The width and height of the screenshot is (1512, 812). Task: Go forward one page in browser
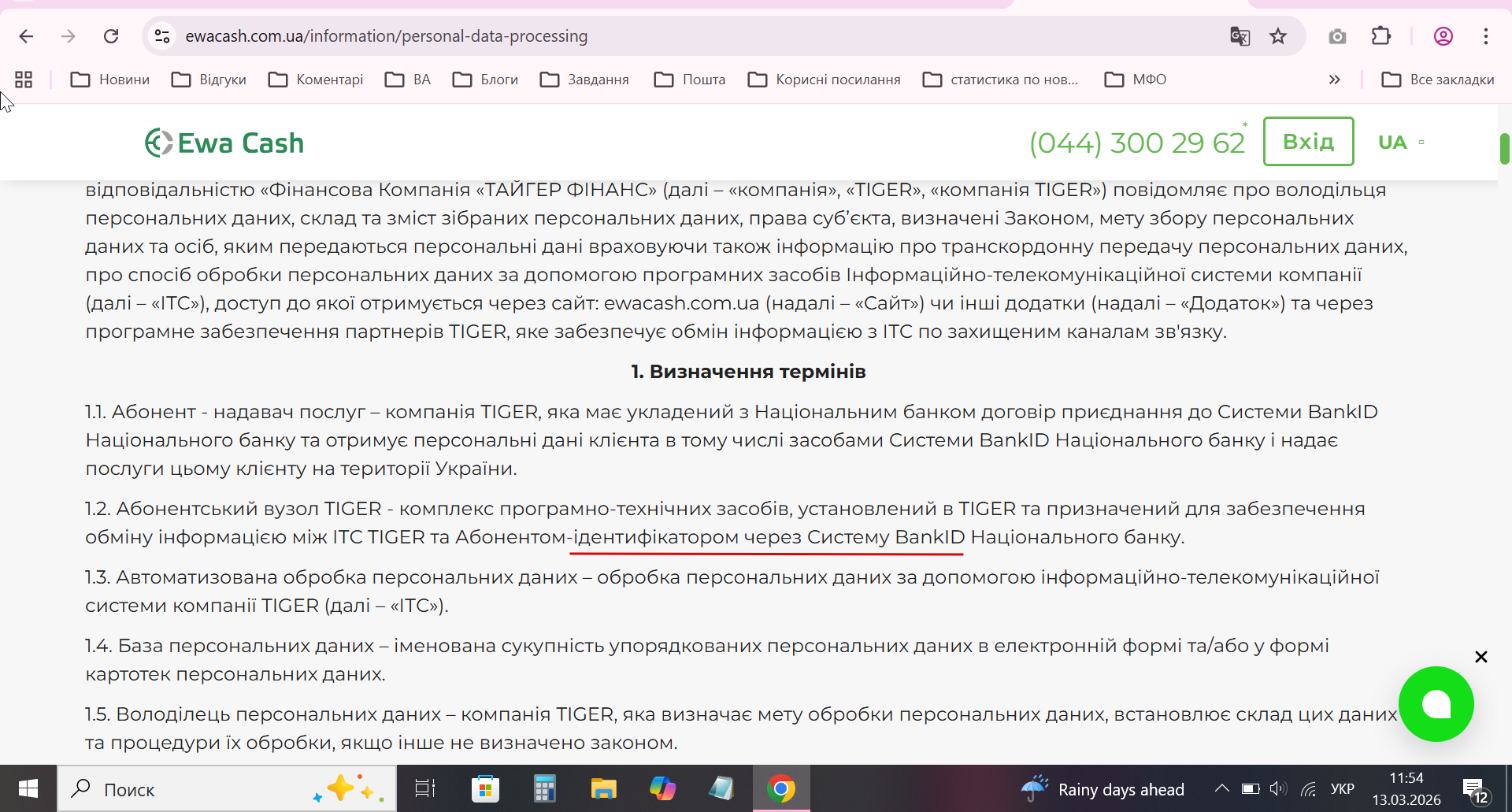tap(69, 36)
